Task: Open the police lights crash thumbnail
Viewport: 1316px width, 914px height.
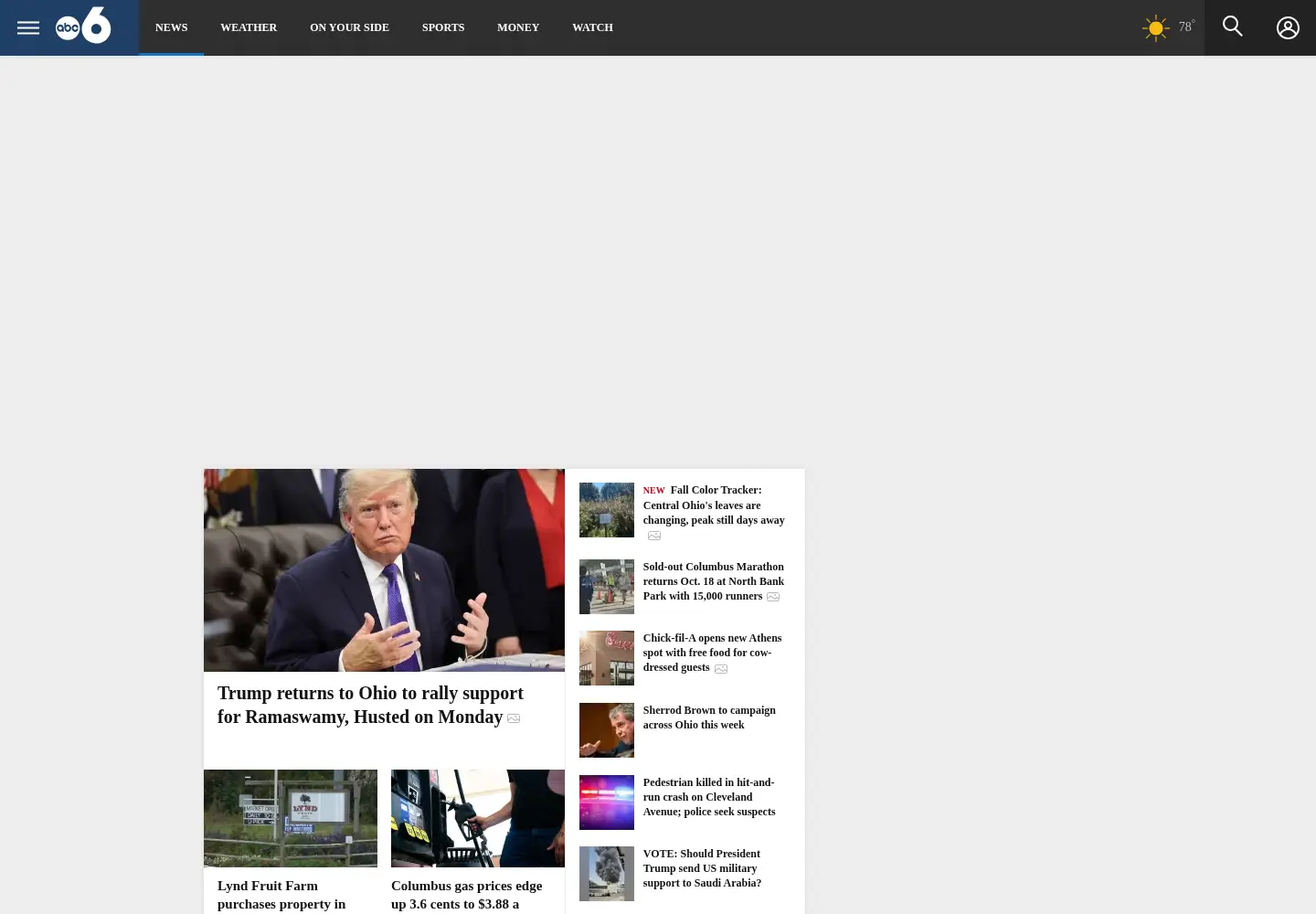Action: tap(606, 802)
